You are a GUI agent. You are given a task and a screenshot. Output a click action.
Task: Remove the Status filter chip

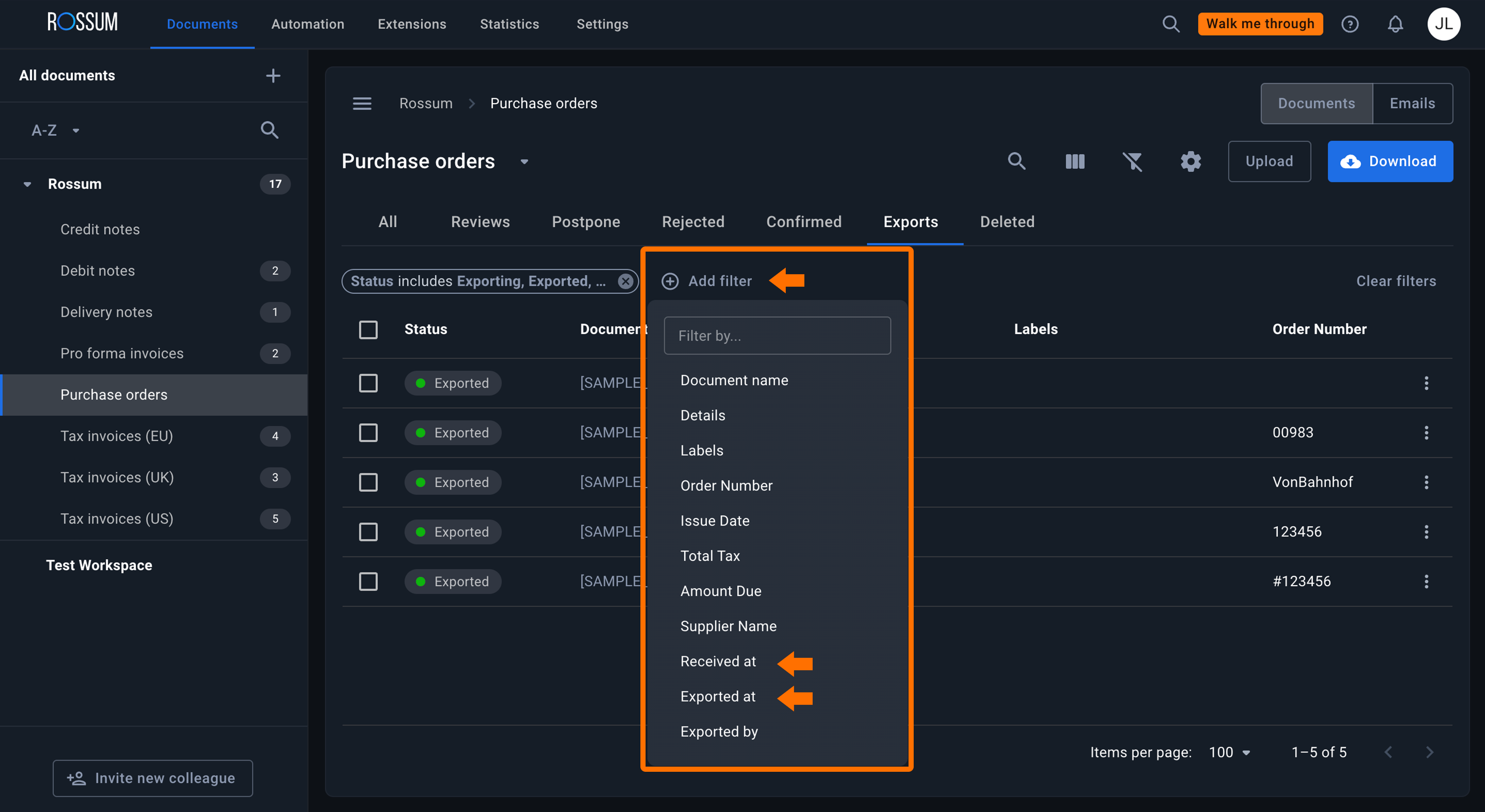coord(625,281)
